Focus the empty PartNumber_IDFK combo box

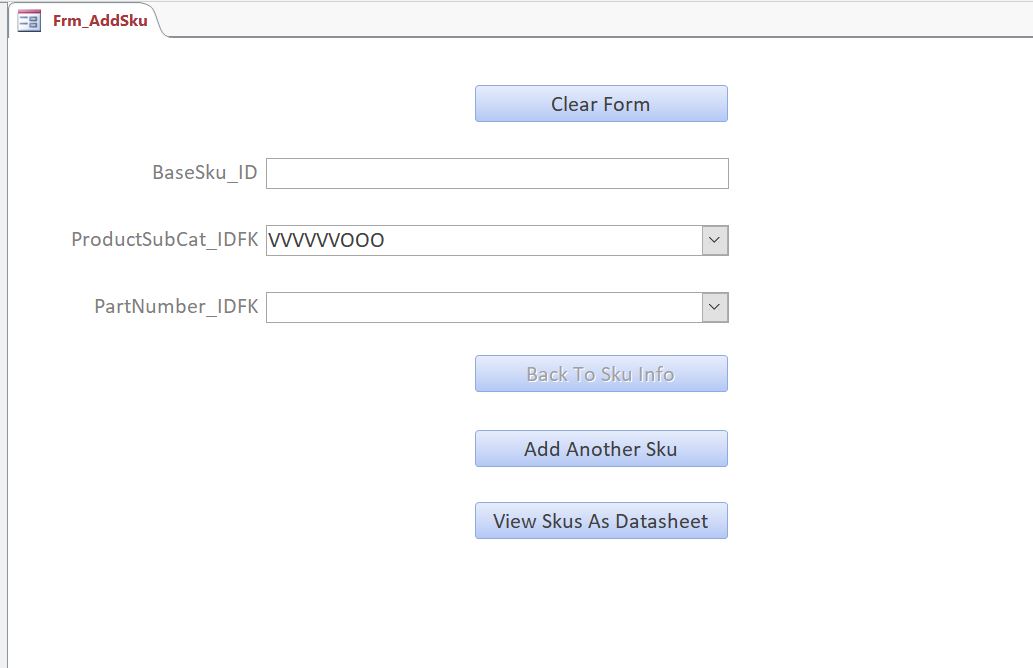[485, 307]
